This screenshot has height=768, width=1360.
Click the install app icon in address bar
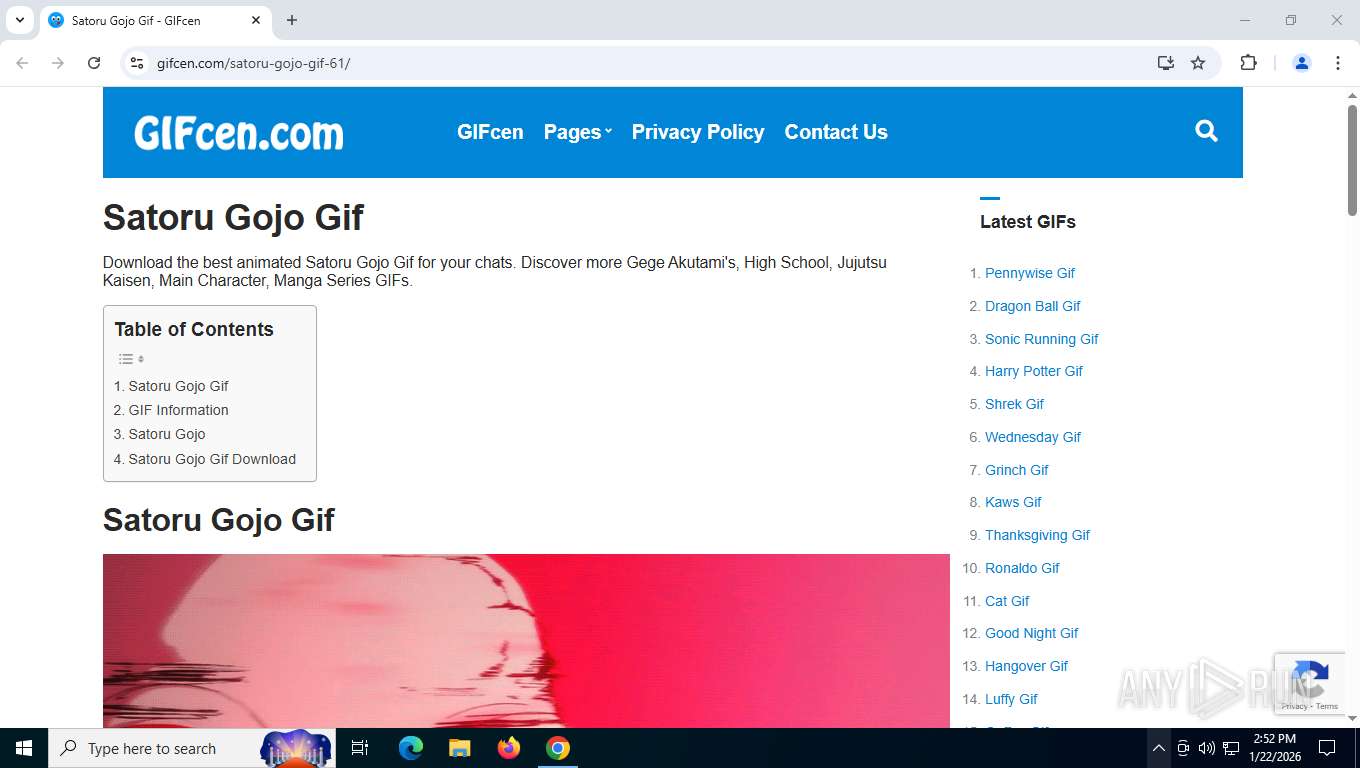(x=1165, y=63)
